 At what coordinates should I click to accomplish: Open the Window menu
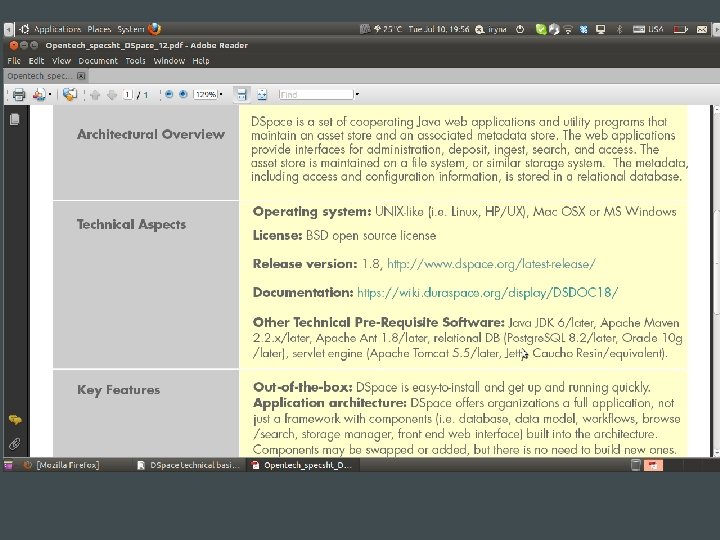coord(169,61)
